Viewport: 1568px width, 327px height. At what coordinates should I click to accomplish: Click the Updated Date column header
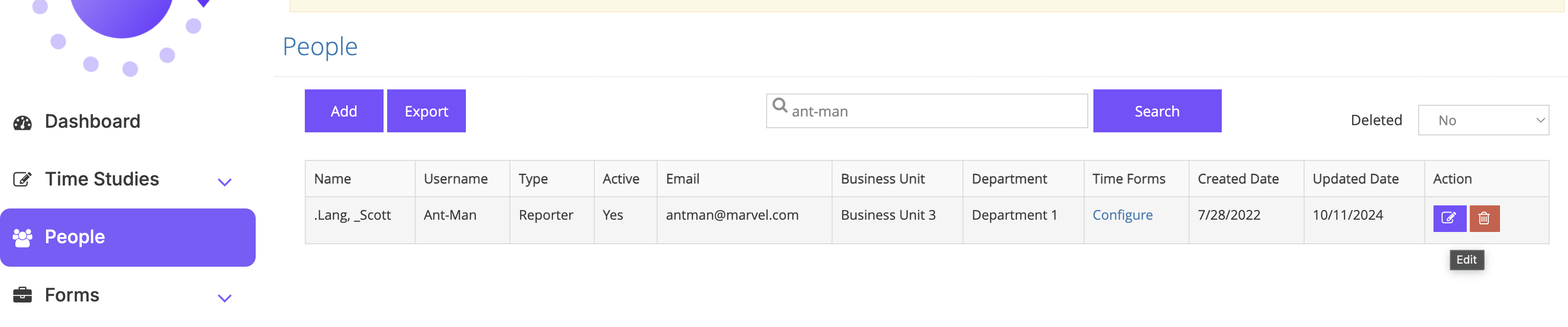(x=1364, y=179)
